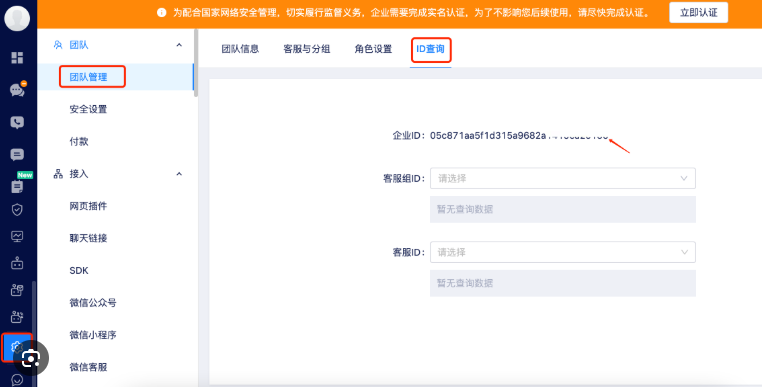The height and width of the screenshot is (387, 762).
Task: Open 聊天链接 menu item
Action: point(88,238)
